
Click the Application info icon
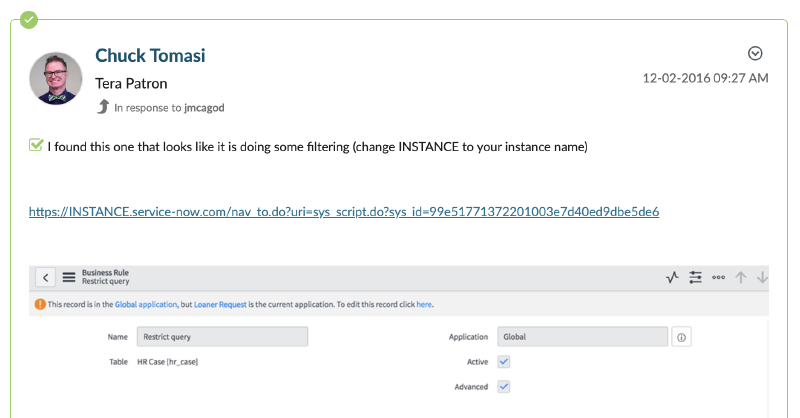682,338
